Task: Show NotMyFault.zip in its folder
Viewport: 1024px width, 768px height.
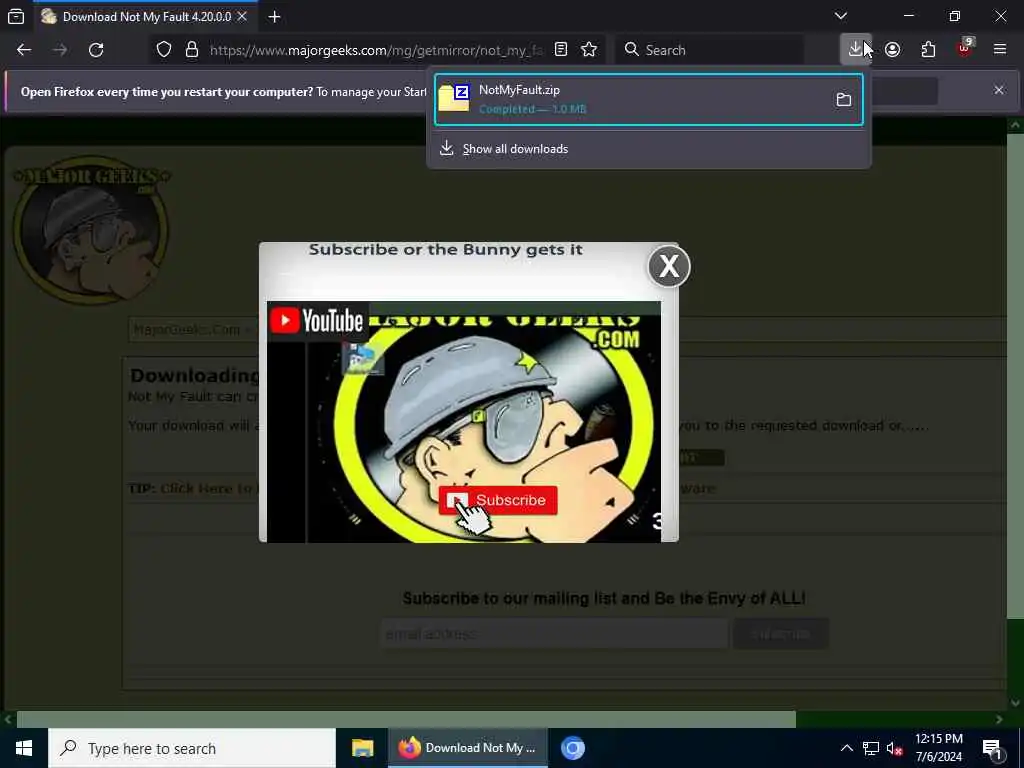Action: tap(844, 99)
